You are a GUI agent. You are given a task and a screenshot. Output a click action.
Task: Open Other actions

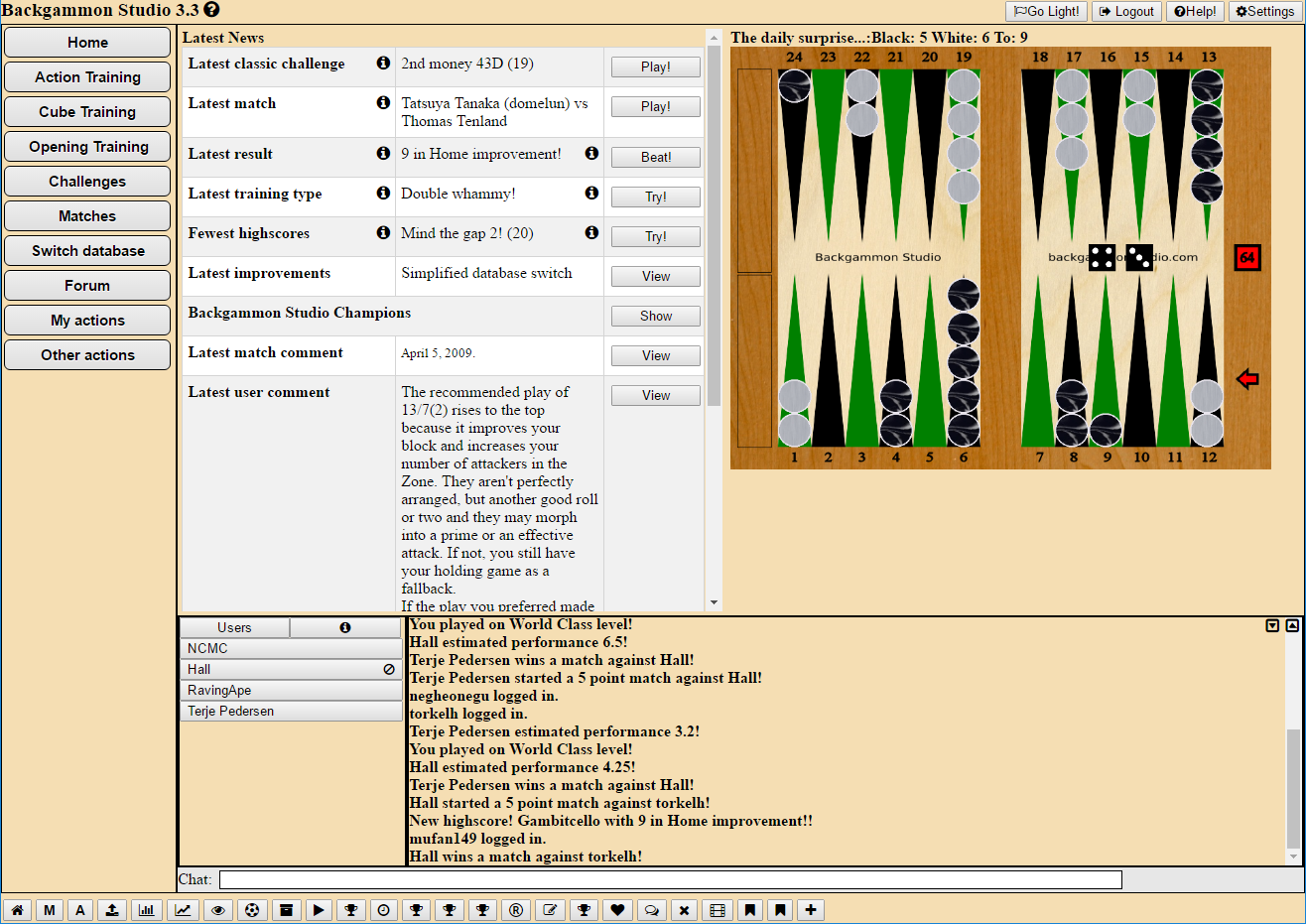coord(87,354)
